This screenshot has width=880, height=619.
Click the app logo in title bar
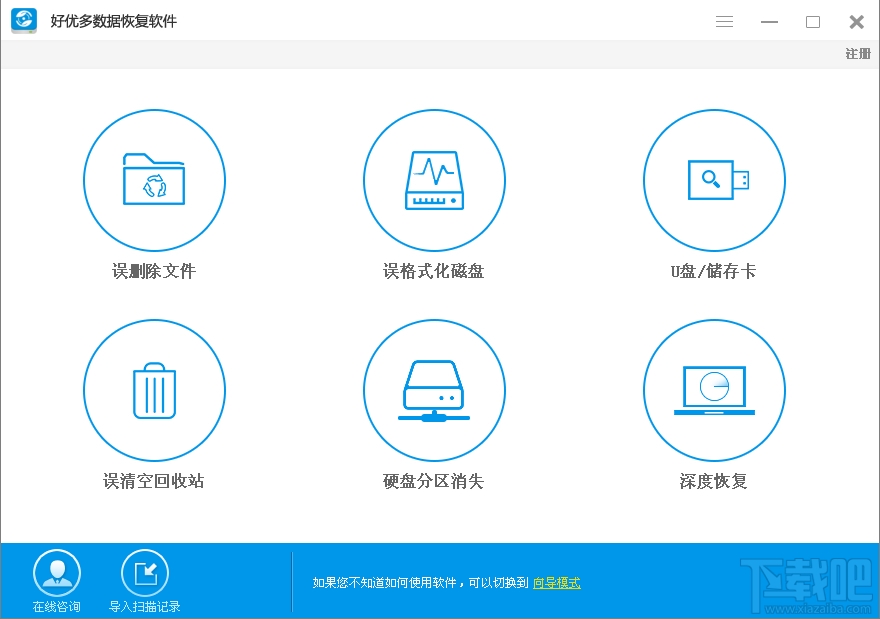[x=24, y=21]
